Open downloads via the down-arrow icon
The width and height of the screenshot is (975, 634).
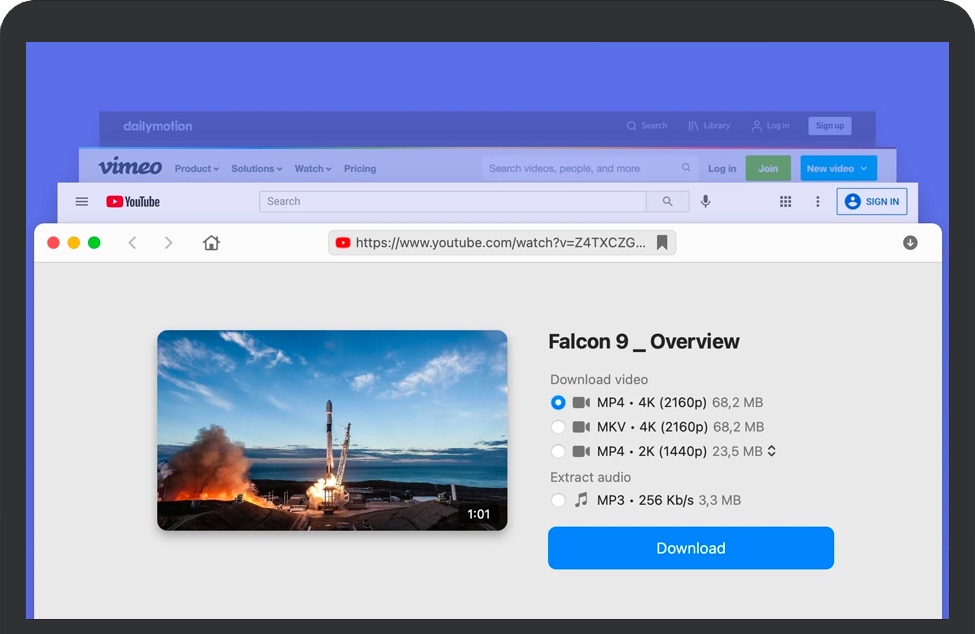(910, 243)
